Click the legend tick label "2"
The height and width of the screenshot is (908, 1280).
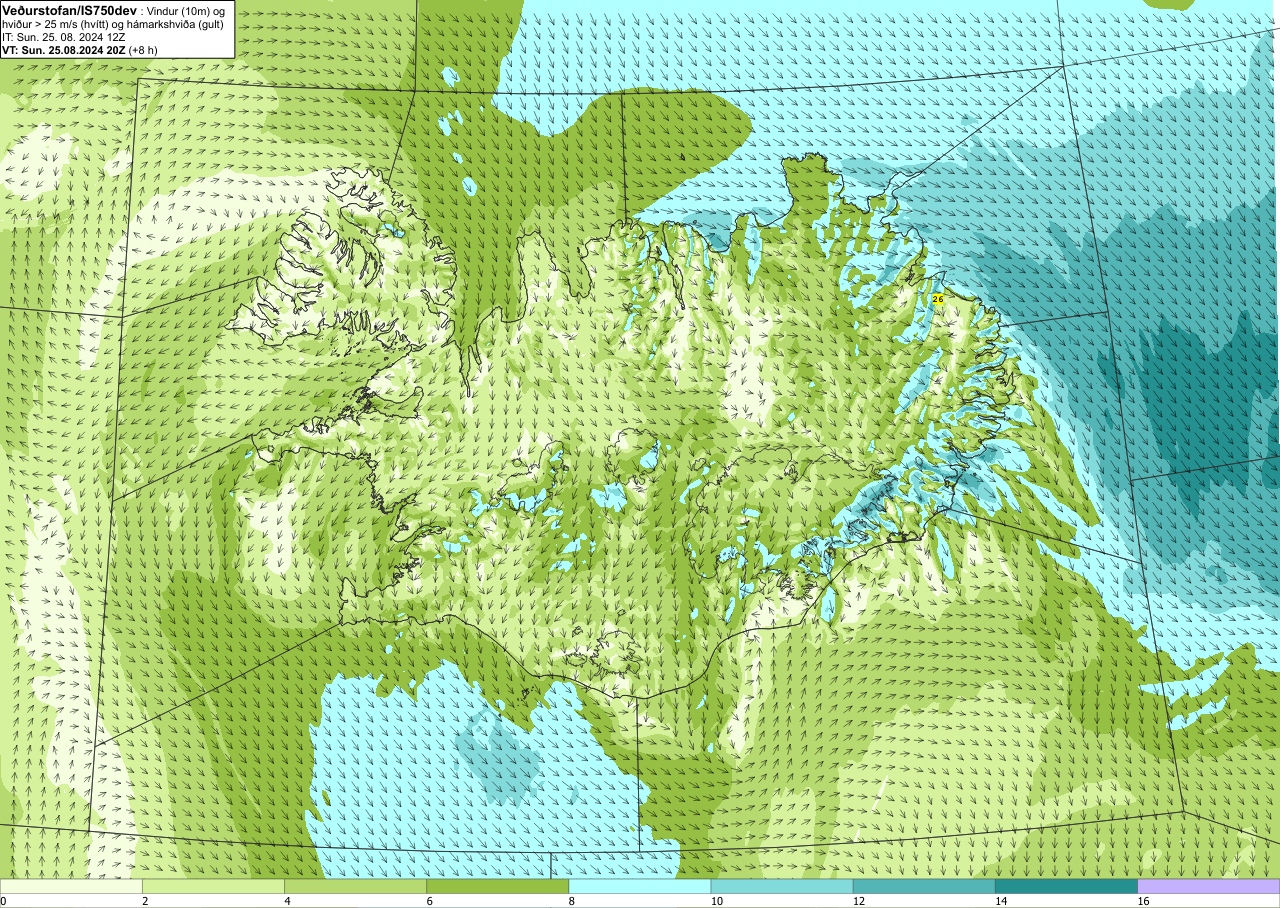click(145, 901)
